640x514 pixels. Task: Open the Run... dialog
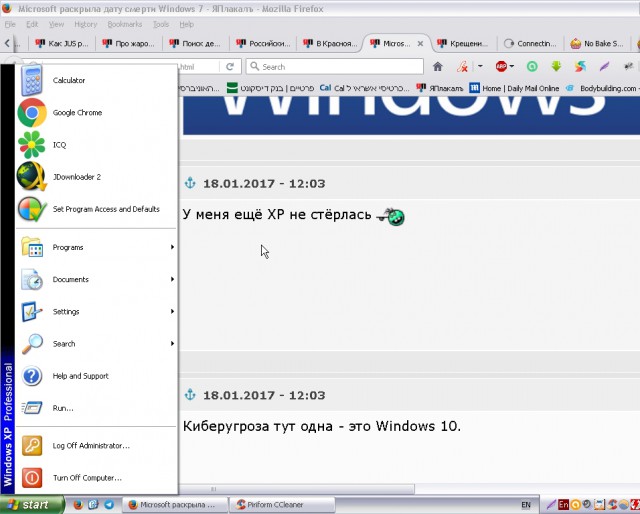96,408
